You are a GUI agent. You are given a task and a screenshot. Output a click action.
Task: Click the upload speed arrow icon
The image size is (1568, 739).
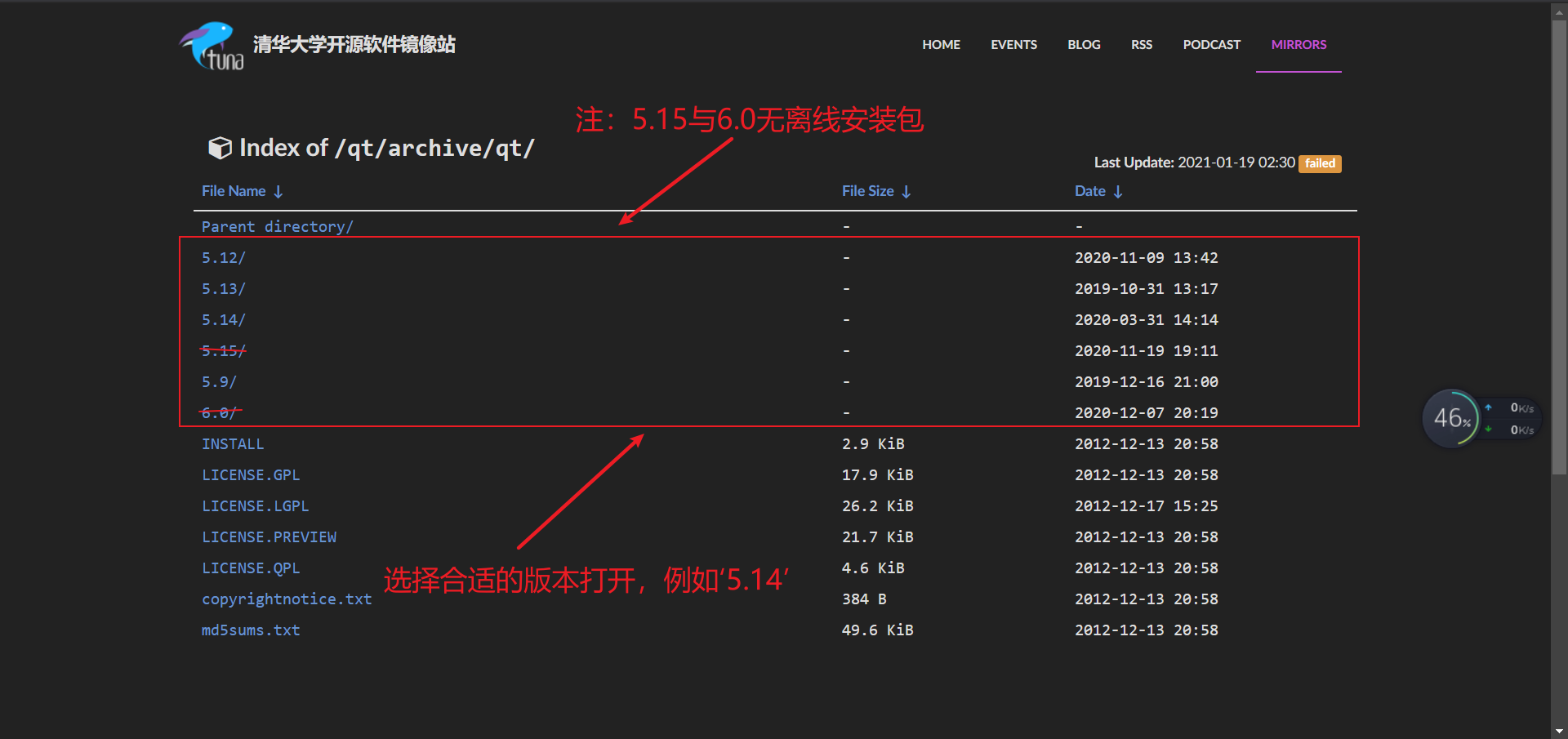1488,407
